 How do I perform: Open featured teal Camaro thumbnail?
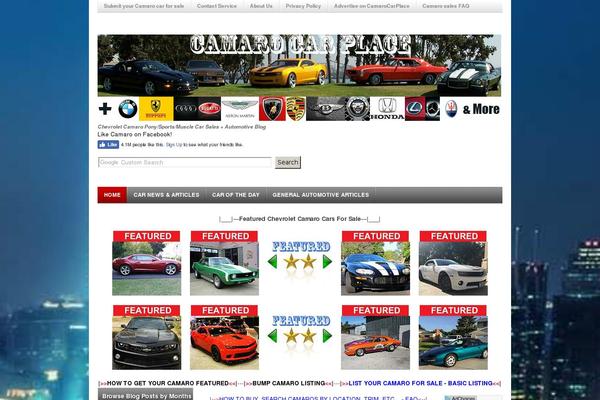point(453,337)
